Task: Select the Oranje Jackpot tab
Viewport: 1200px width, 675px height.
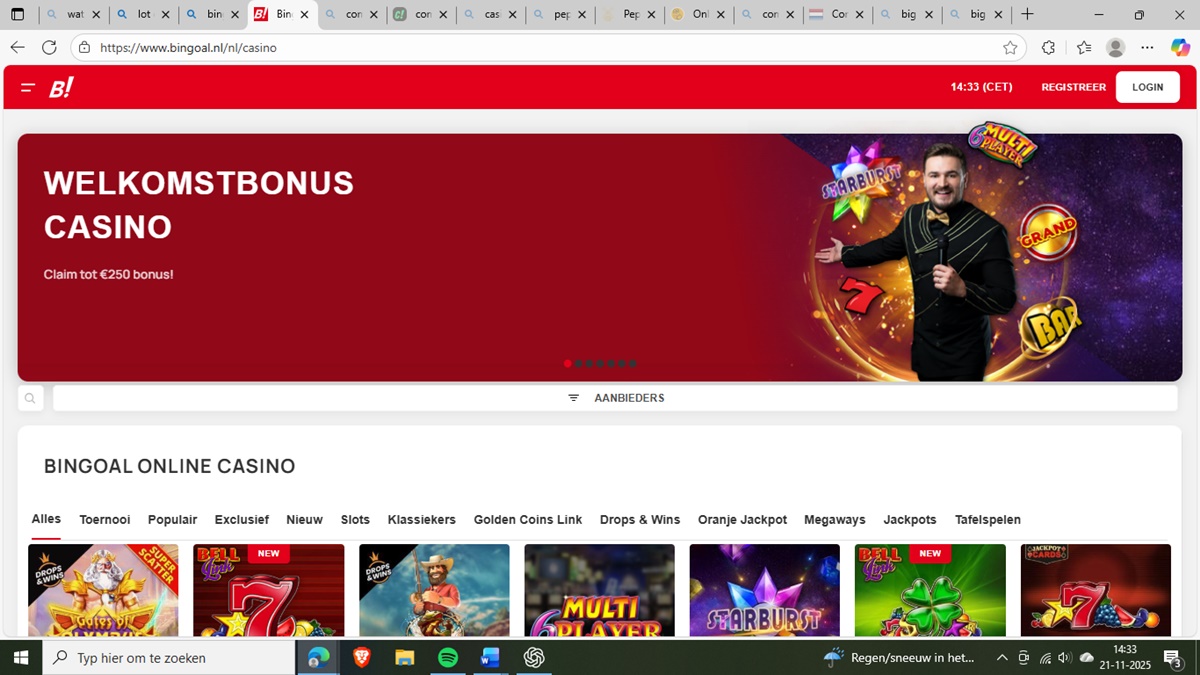Action: point(742,520)
